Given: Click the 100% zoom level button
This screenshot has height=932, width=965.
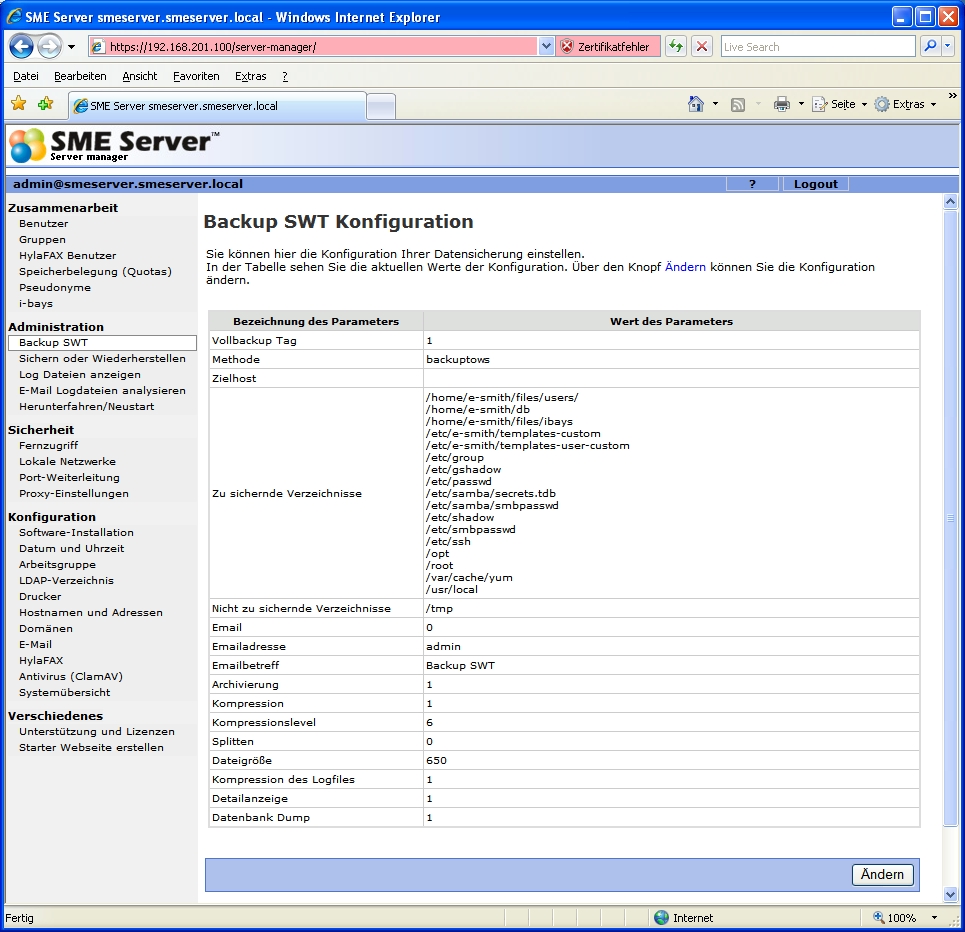Looking at the screenshot, I should coord(895,918).
